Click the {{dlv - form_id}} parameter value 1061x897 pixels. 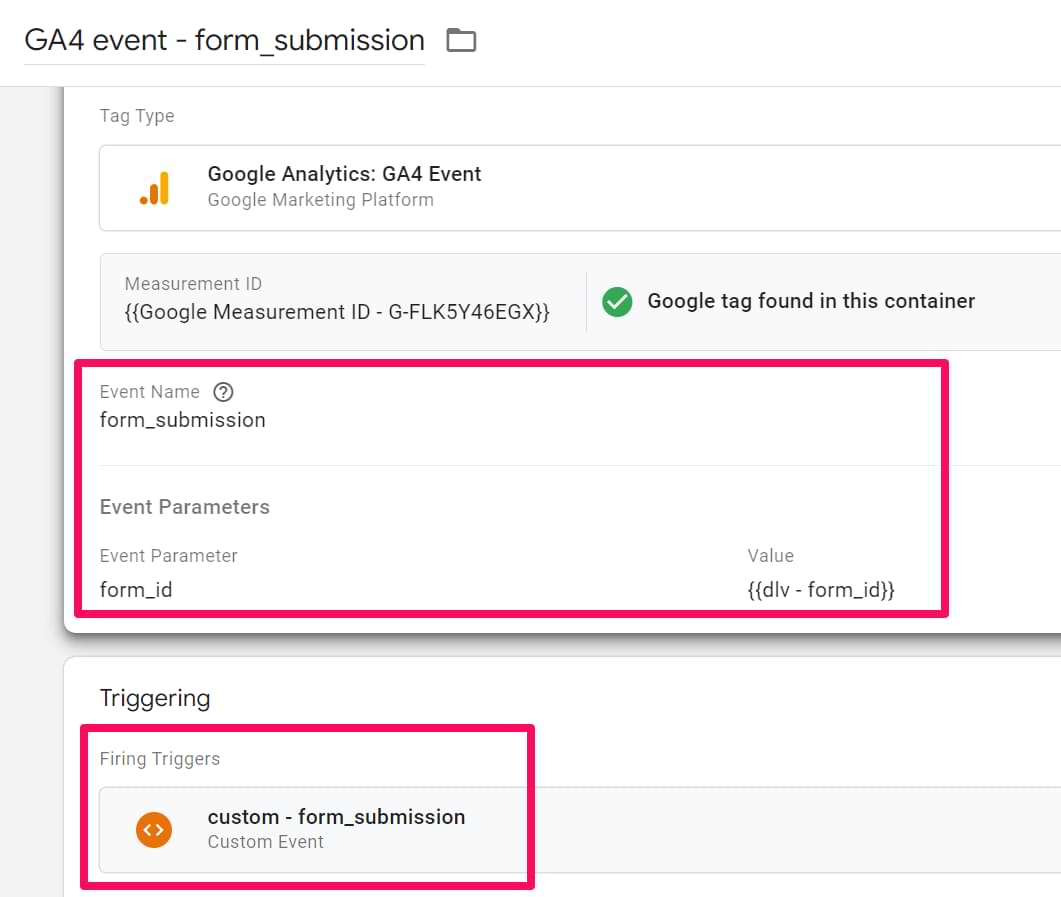tap(820, 590)
